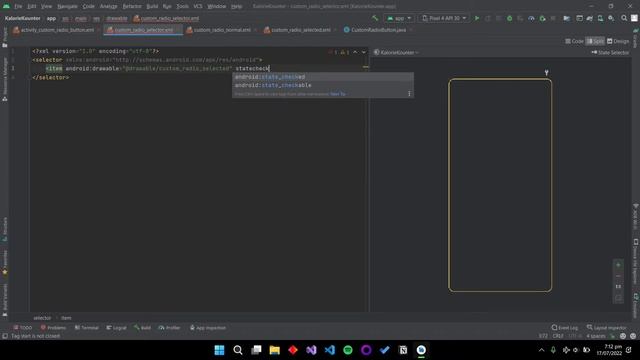Click the Search Everywhere magnifier icon
The width and height of the screenshot is (640, 360).
pyautogui.click(x=624, y=18)
